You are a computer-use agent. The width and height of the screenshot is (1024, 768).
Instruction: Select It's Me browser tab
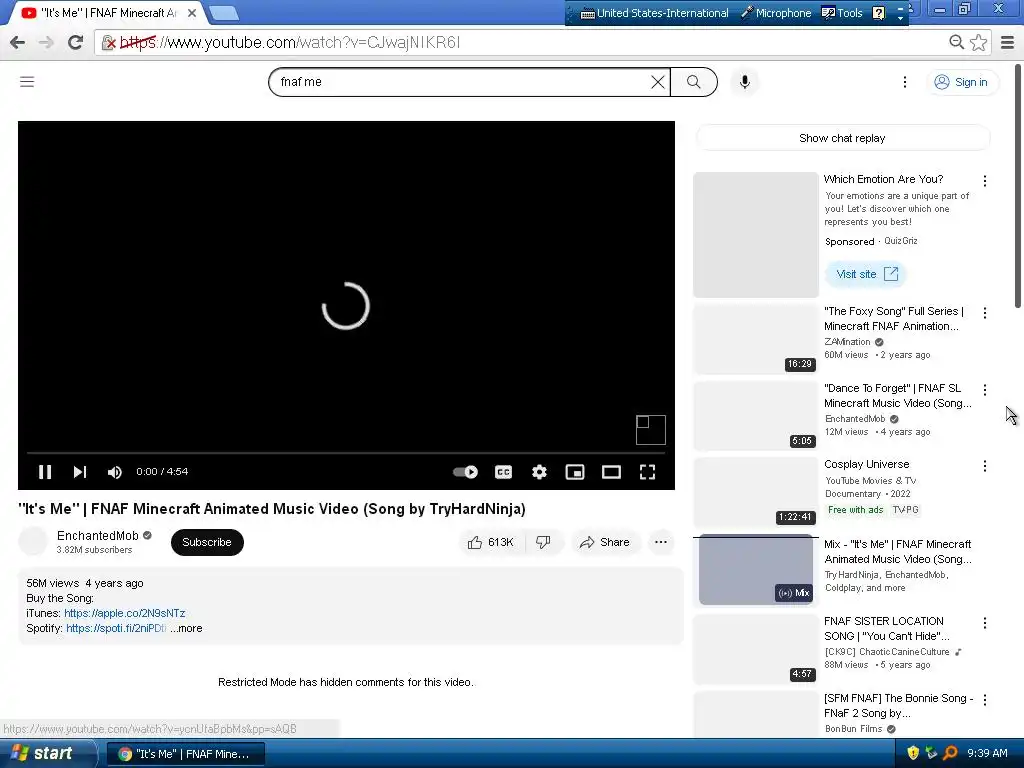[x=108, y=12]
